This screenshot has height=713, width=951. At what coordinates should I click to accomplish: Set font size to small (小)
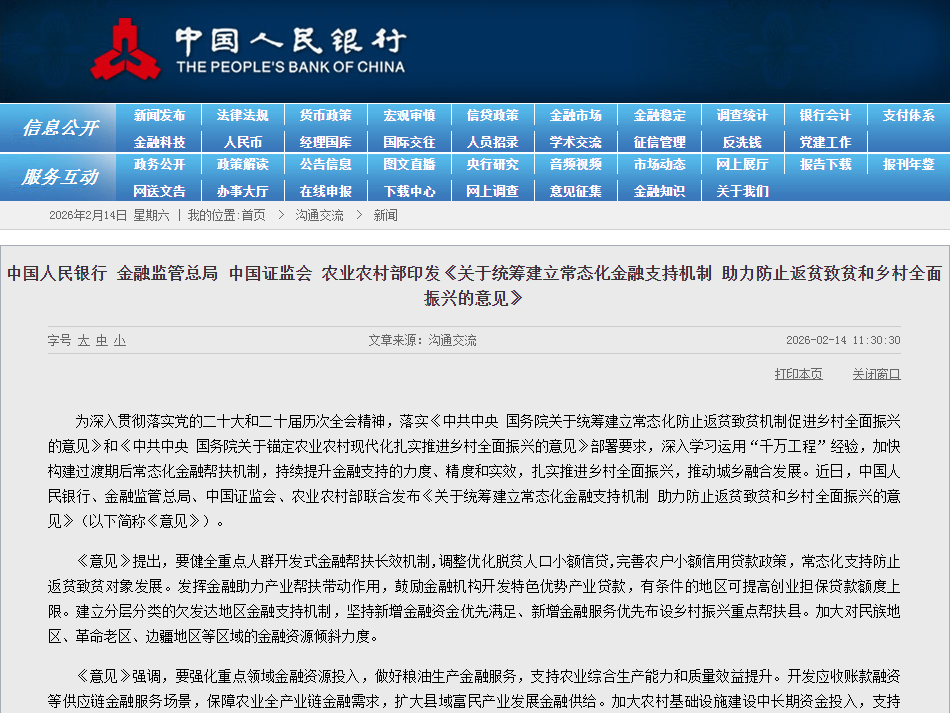pos(120,341)
